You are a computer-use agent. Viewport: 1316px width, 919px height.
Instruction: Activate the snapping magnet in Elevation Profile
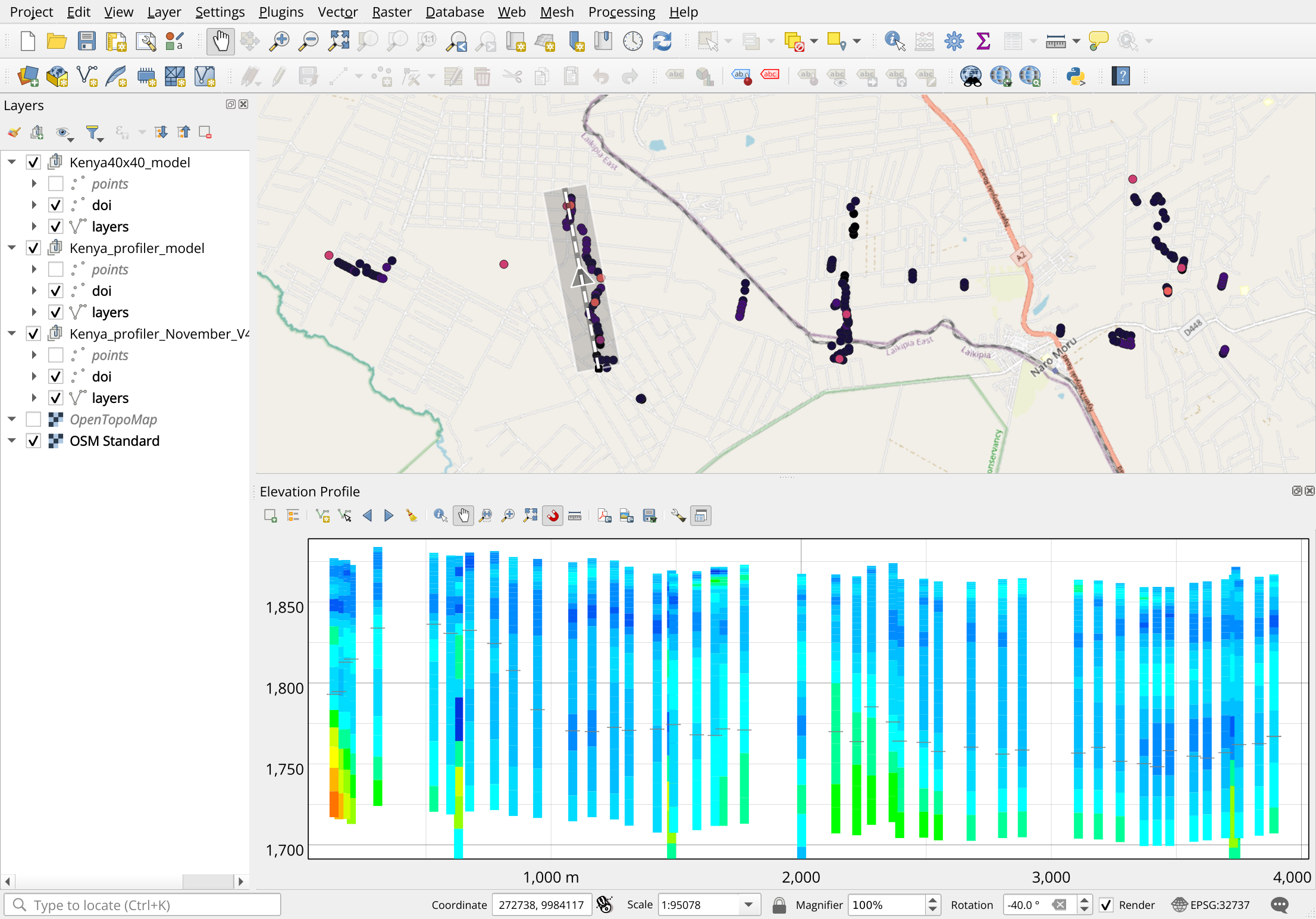(552, 515)
